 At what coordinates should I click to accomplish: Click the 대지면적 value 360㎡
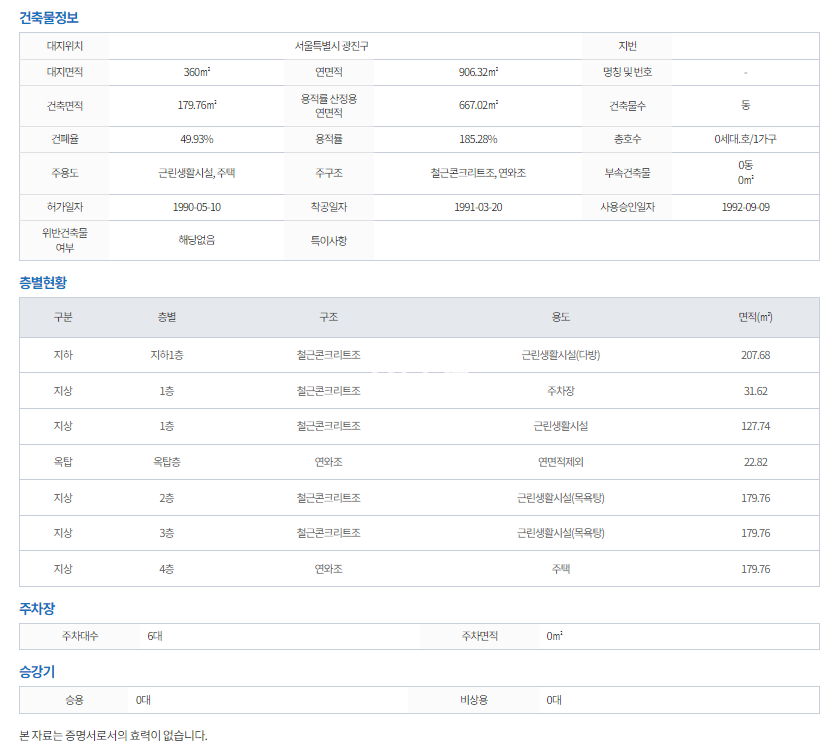196,73
